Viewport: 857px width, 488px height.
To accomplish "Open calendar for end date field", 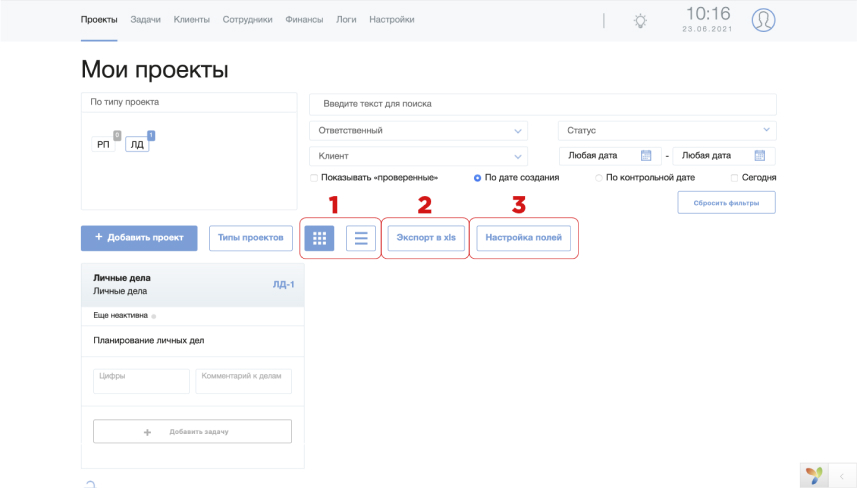I will click(760, 156).
